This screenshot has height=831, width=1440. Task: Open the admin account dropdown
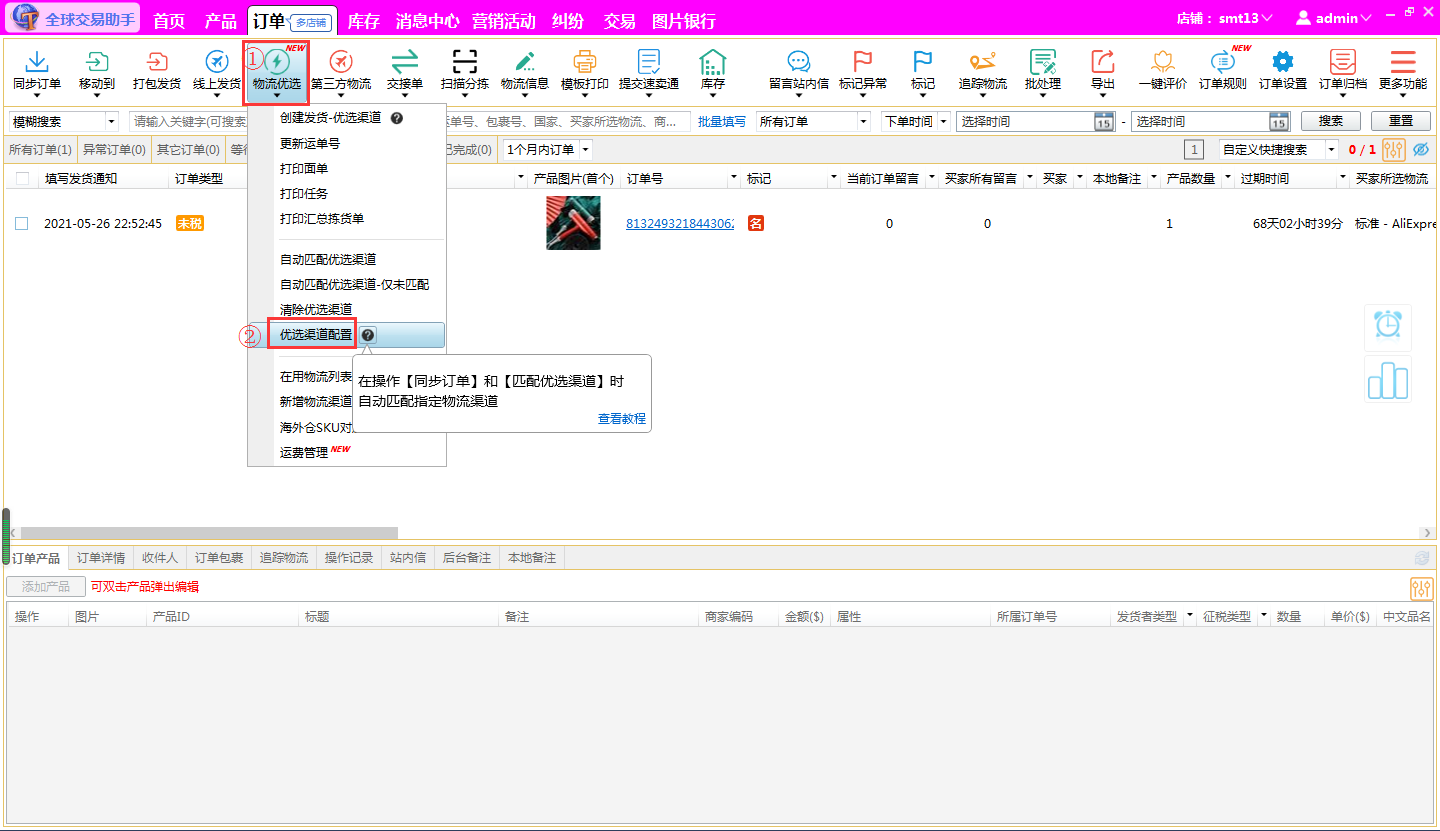1335,18
